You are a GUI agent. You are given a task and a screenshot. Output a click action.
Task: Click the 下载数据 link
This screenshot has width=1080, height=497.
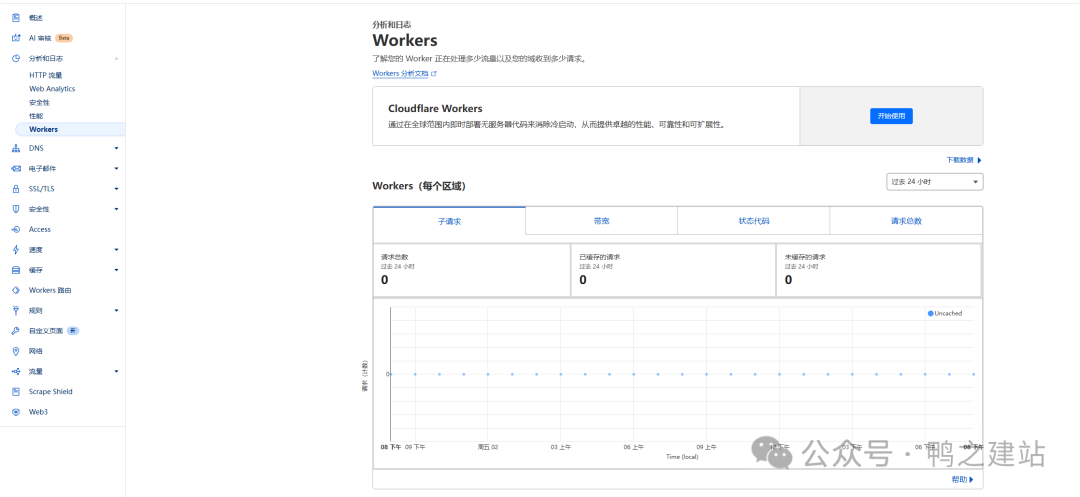[x=959, y=160]
